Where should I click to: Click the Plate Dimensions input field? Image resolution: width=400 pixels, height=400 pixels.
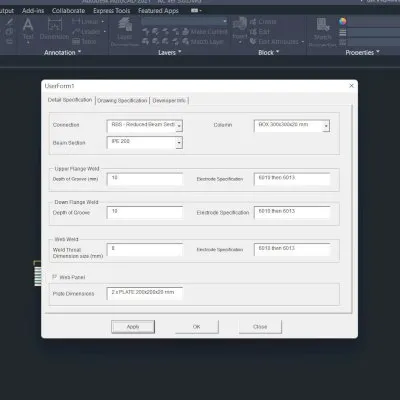coord(145,293)
